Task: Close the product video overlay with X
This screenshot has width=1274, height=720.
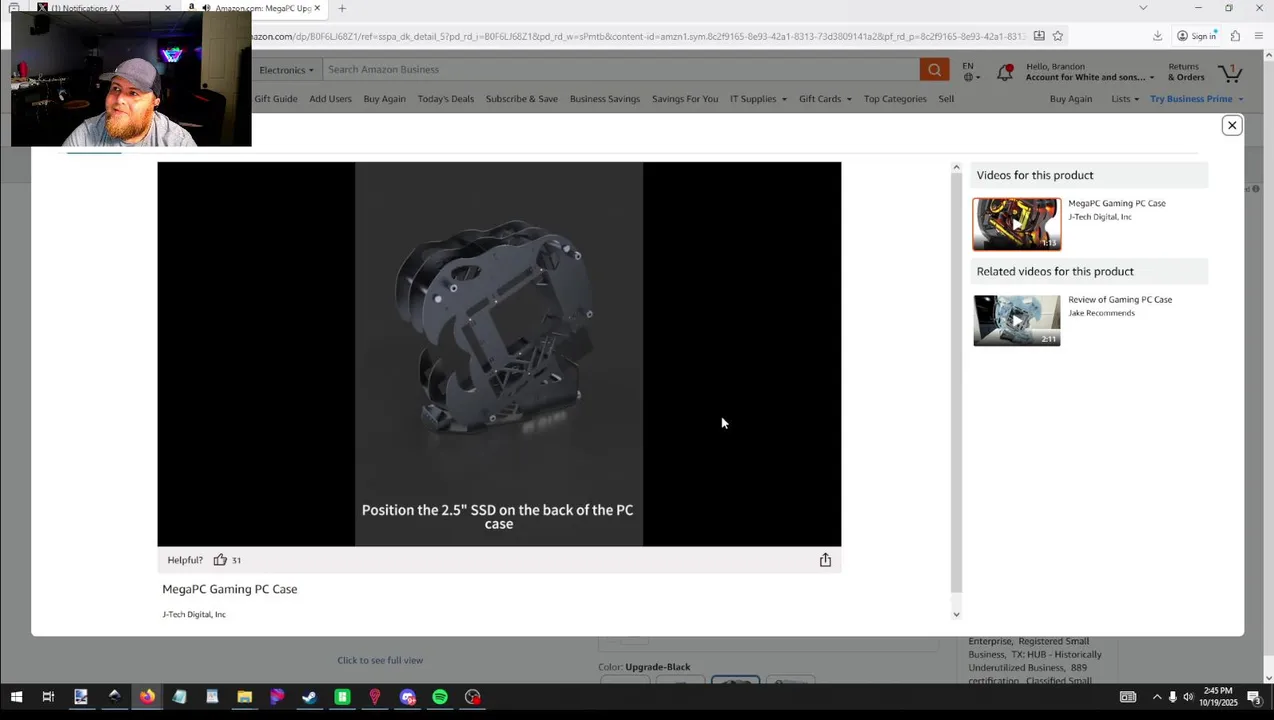Action: (1232, 125)
